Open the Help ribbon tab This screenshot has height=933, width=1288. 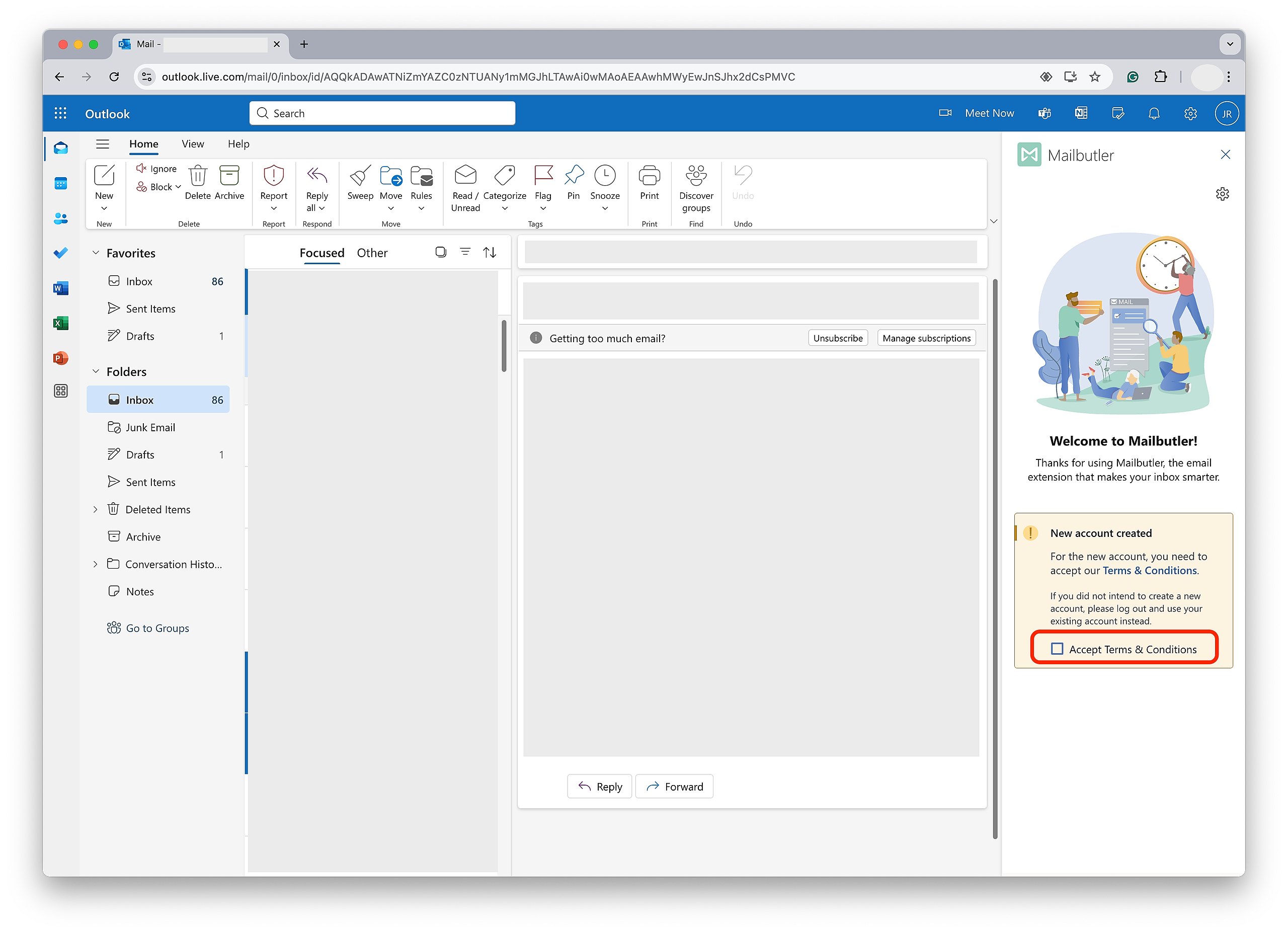coord(238,144)
